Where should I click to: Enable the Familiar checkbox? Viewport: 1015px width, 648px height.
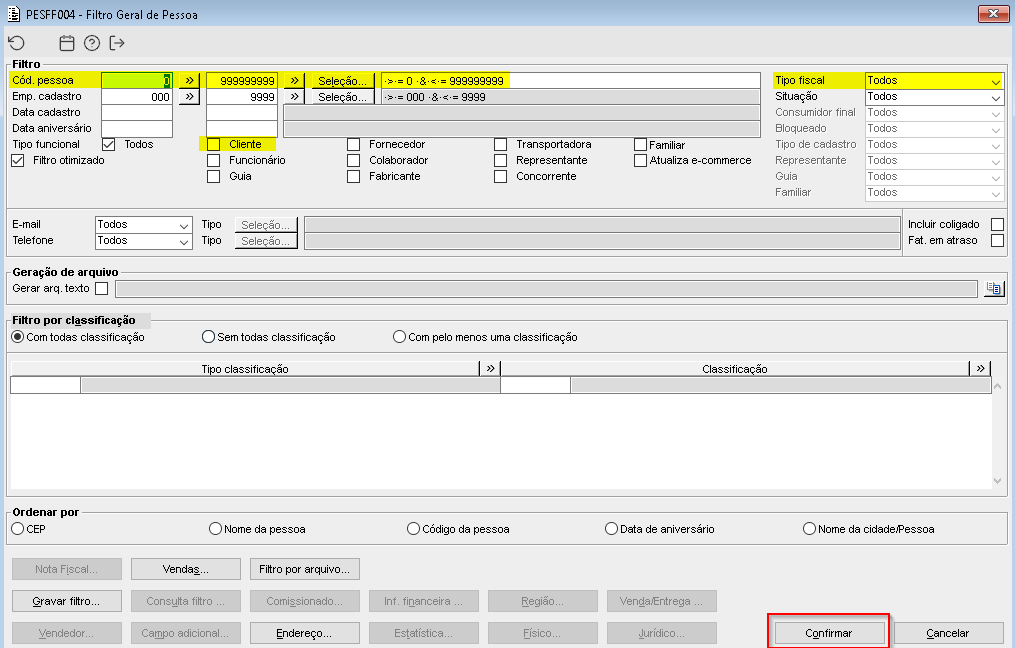[640, 144]
